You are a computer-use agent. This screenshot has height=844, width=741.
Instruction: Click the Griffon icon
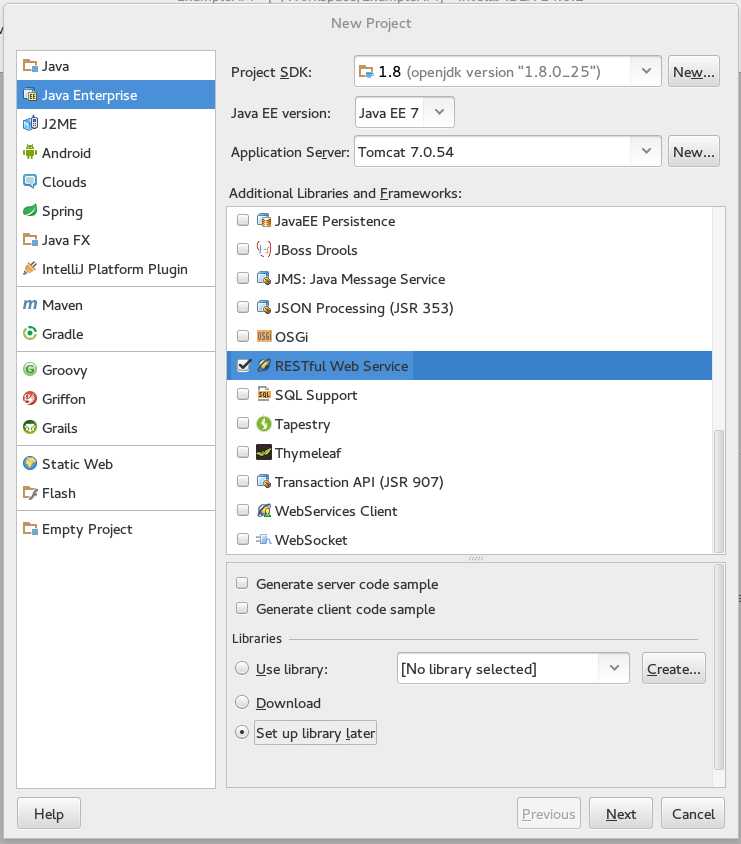tap(30, 399)
